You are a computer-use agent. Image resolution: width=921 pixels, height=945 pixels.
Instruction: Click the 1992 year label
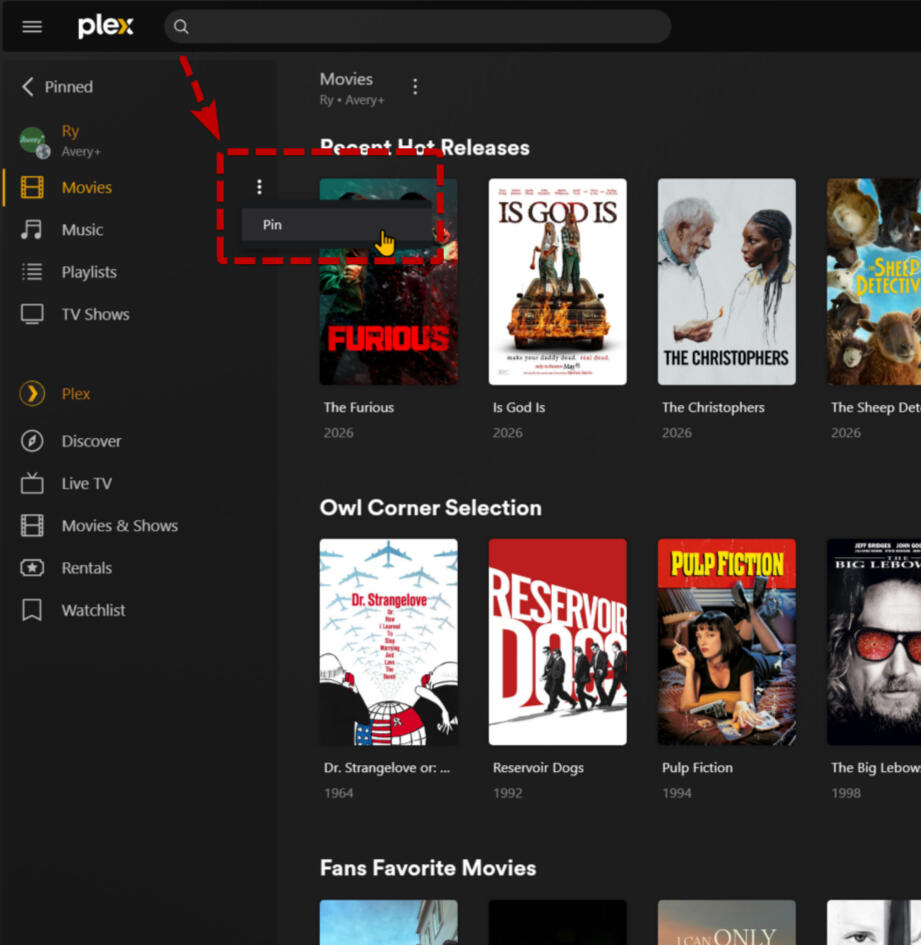(x=508, y=793)
